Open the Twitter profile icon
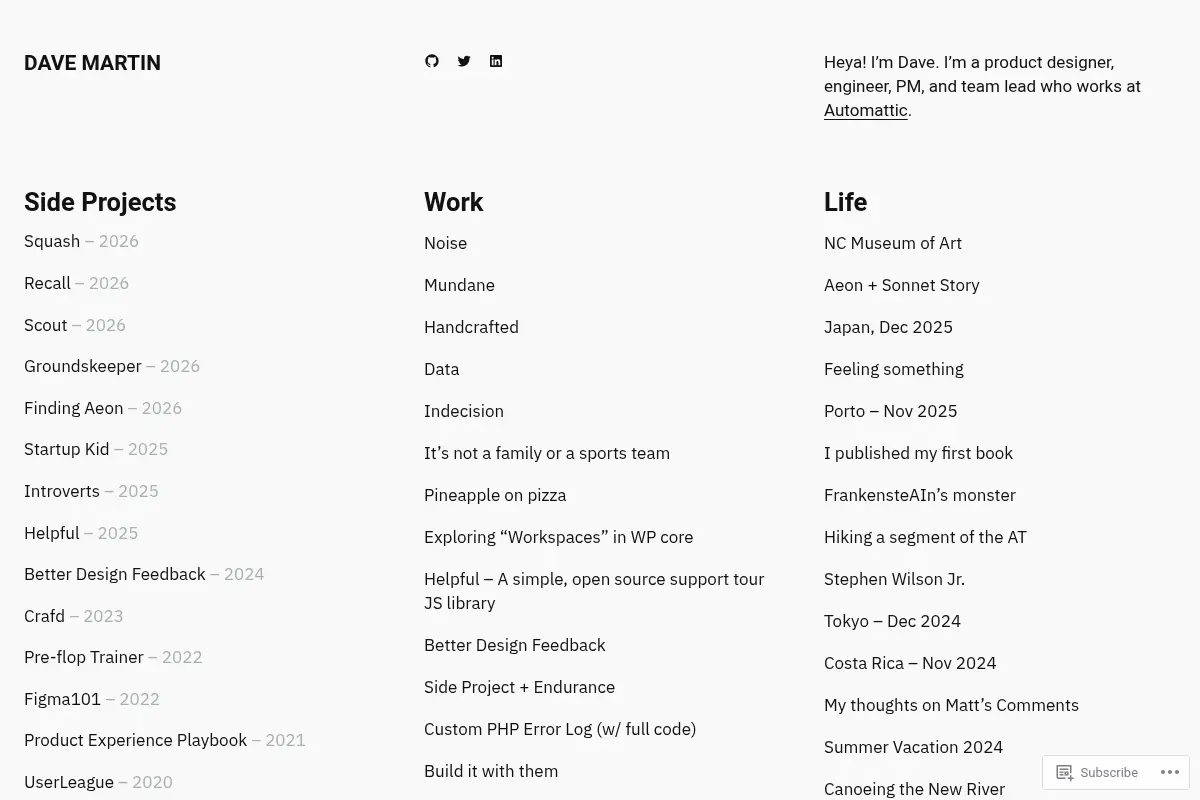This screenshot has width=1200, height=800. 464,61
